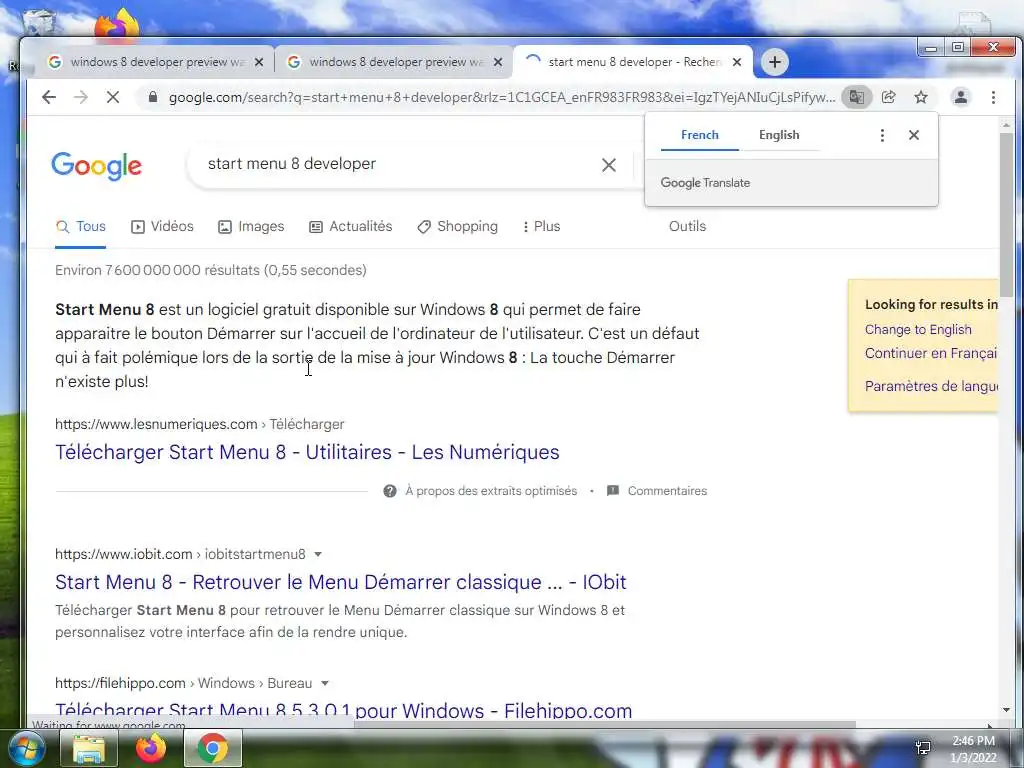Open the Filehippo.com Start Menu 8 link
This screenshot has width=1024, height=768.
coord(344,711)
